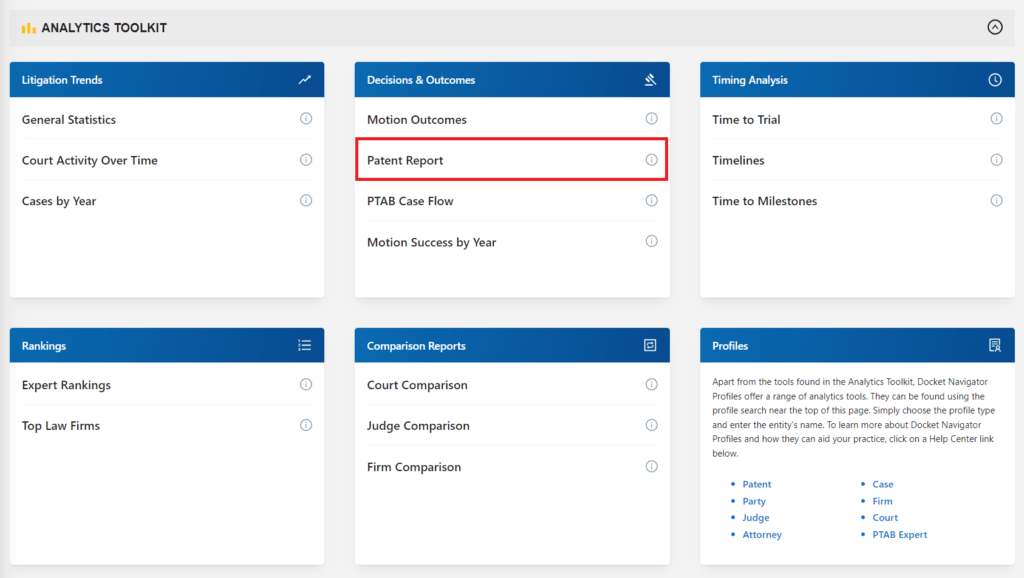The width and height of the screenshot is (1024, 578).
Task: Open Court Activity Over Time
Action: tap(89, 160)
